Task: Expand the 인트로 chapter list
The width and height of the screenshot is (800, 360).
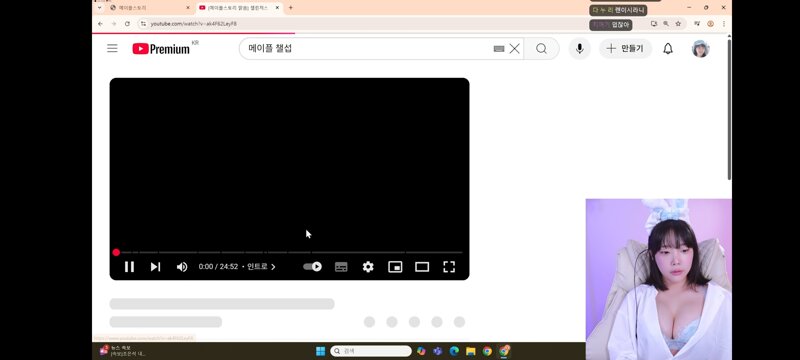Action: 261,267
